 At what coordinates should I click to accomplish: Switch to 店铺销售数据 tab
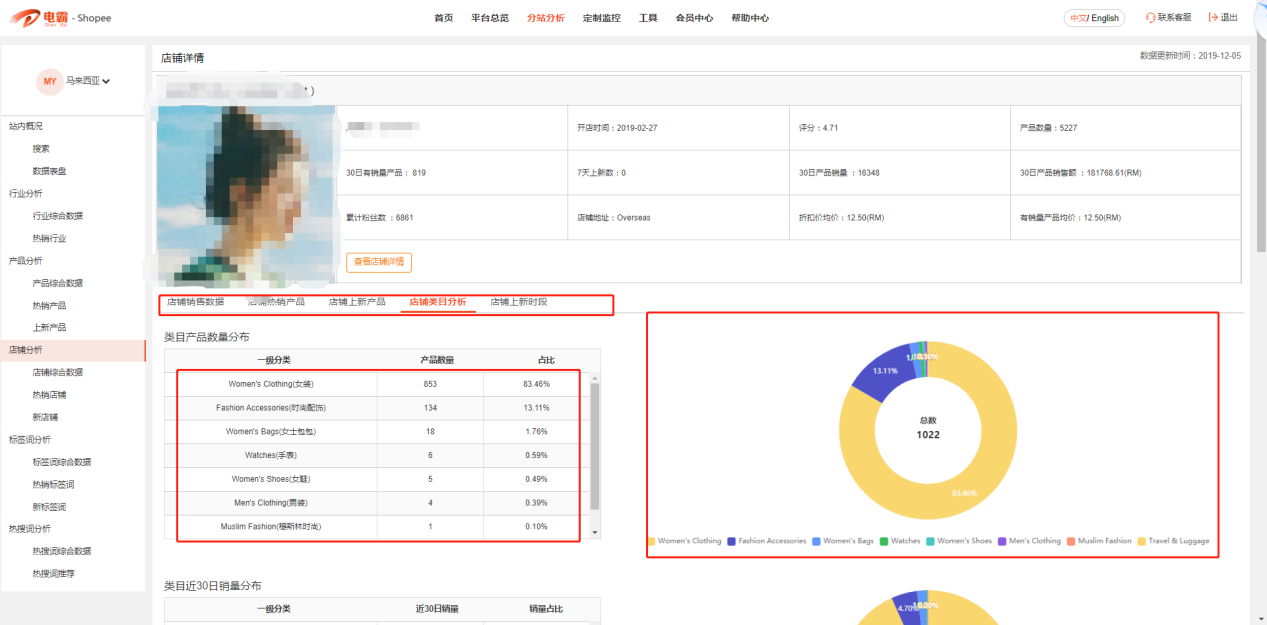(195, 302)
